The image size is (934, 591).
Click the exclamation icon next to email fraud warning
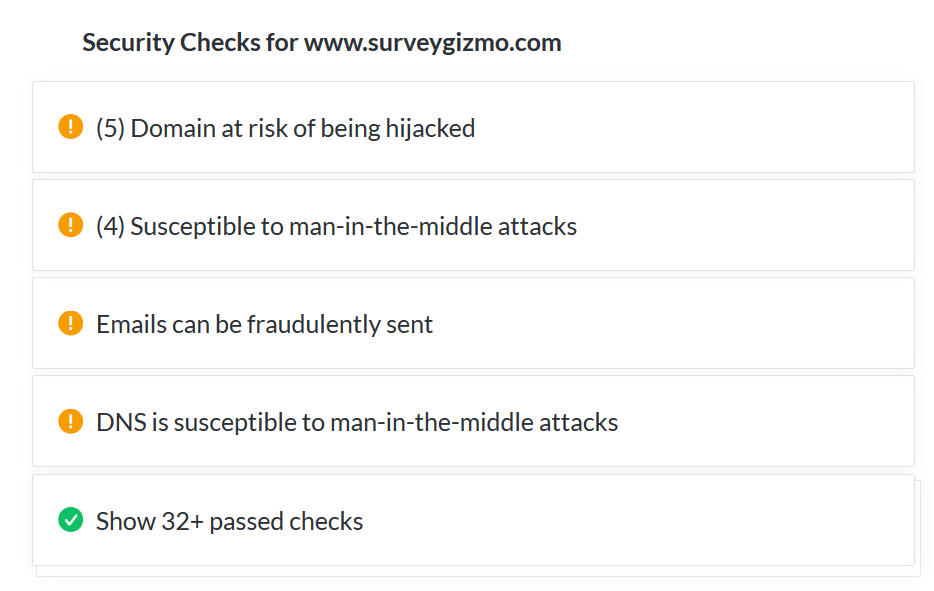tap(70, 323)
